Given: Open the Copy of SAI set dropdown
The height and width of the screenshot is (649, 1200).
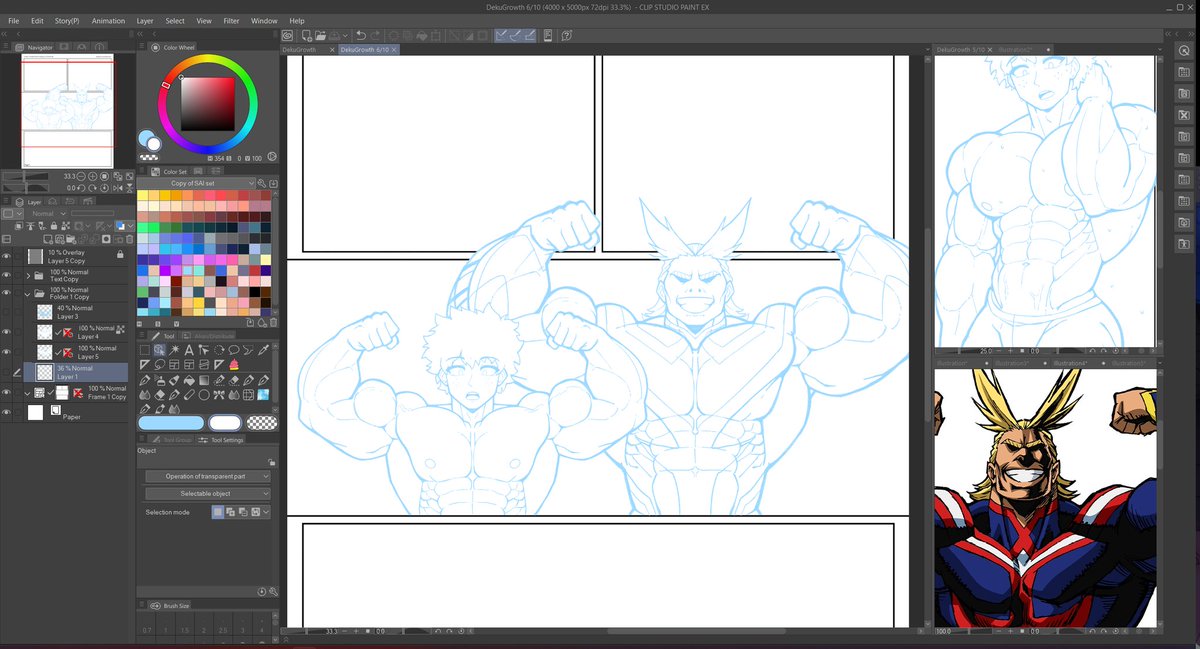Looking at the screenshot, I should tap(196, 183).
